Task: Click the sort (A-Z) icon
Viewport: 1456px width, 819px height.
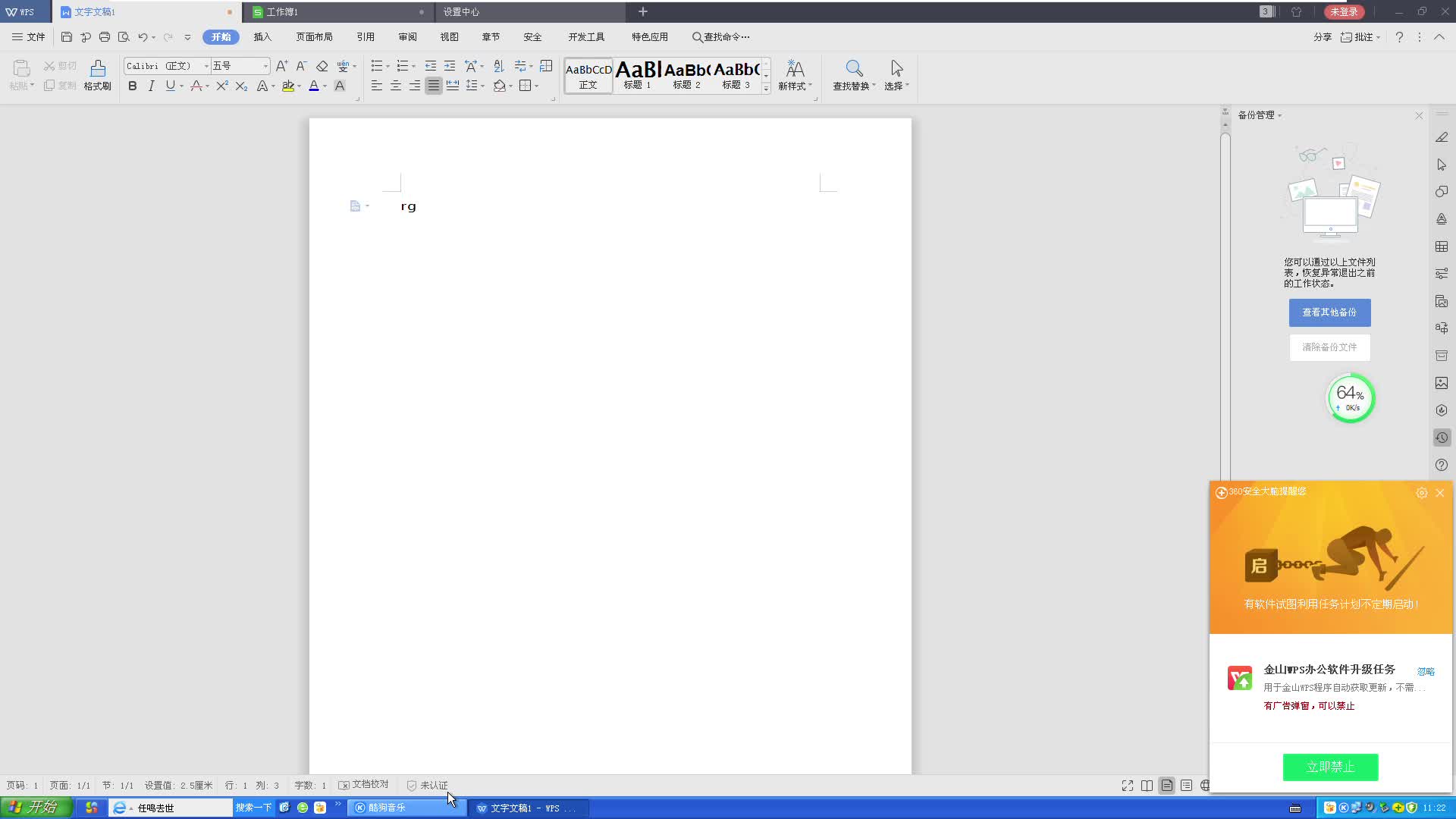Action: click(x=498, y=66)
